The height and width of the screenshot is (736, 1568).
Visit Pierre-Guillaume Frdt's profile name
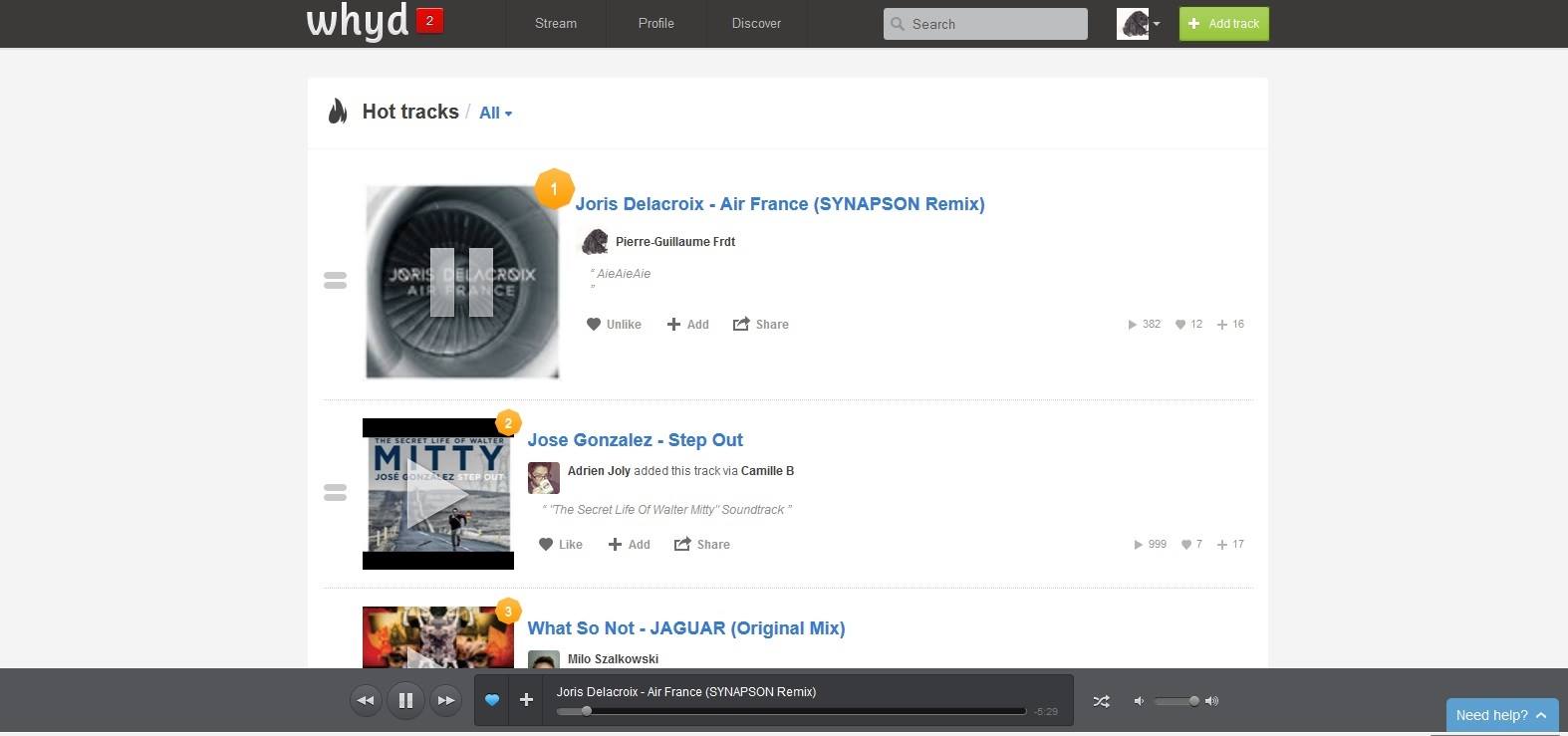click(675, 242)
